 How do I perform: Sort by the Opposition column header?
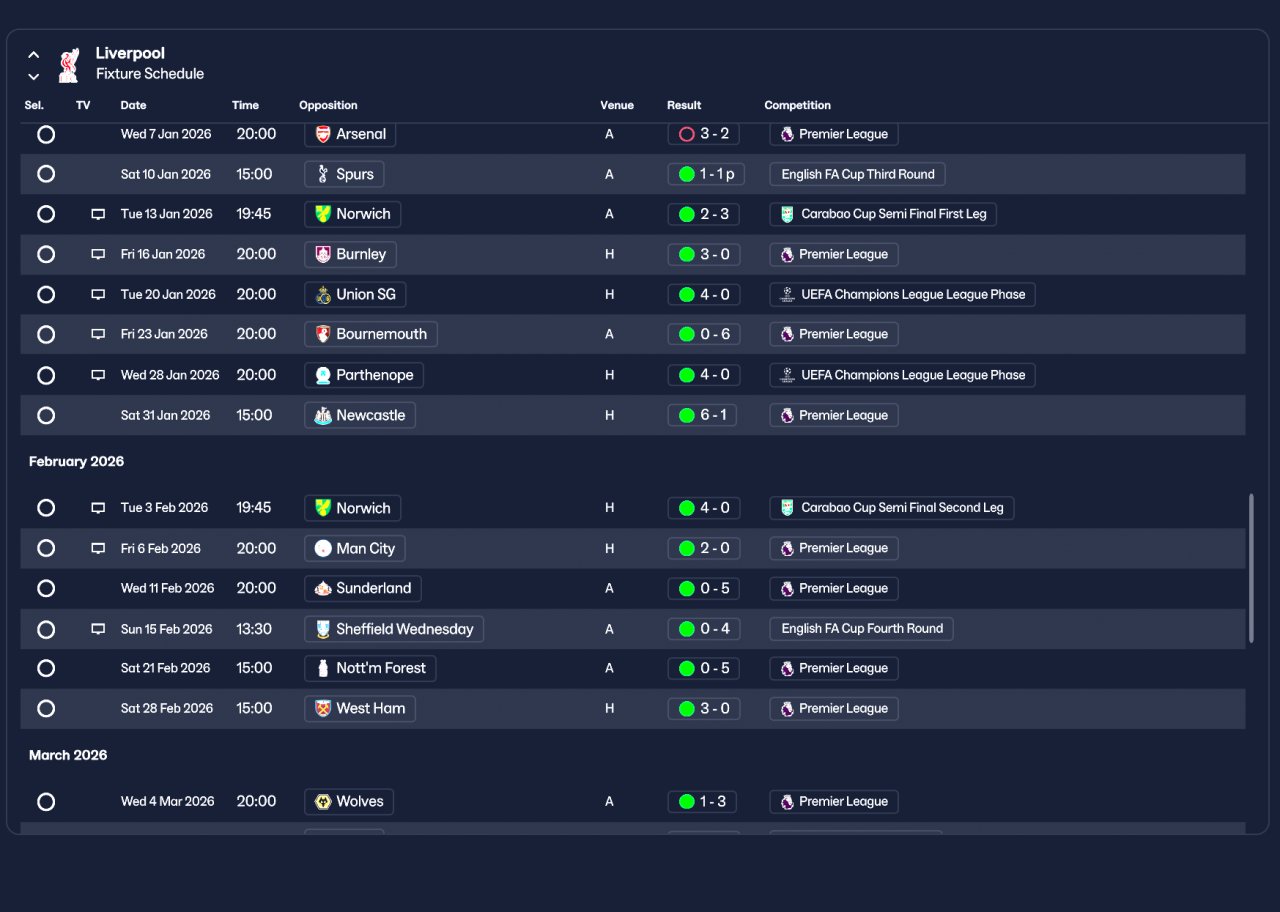click(x=328, y=105)
